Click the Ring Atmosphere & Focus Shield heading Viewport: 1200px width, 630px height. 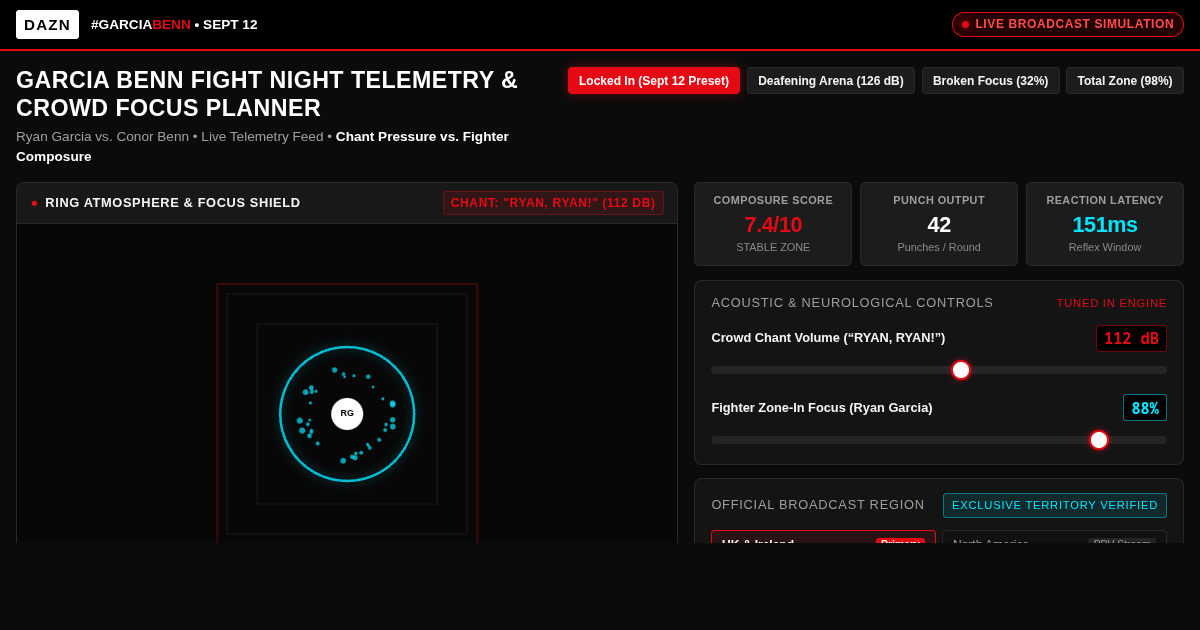click(173, 203)
